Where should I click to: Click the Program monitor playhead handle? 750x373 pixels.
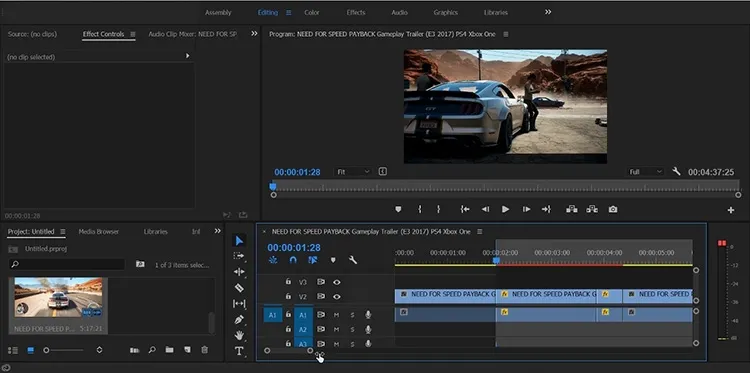coord(273,186)
